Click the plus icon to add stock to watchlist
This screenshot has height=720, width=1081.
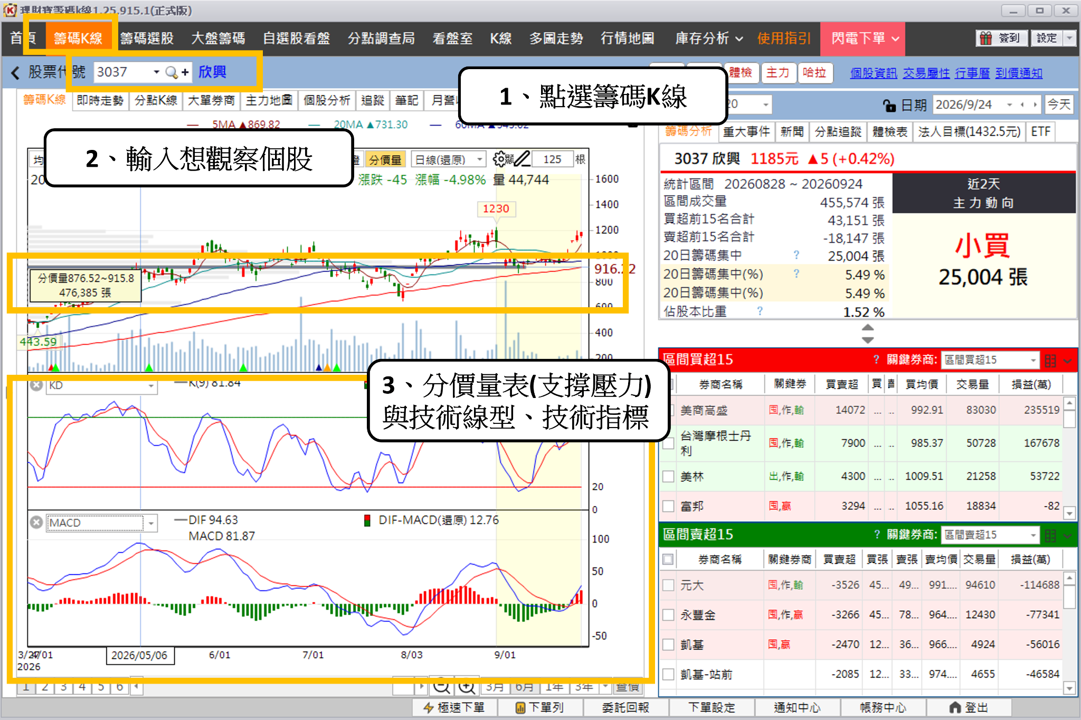[x=185, y=72]
